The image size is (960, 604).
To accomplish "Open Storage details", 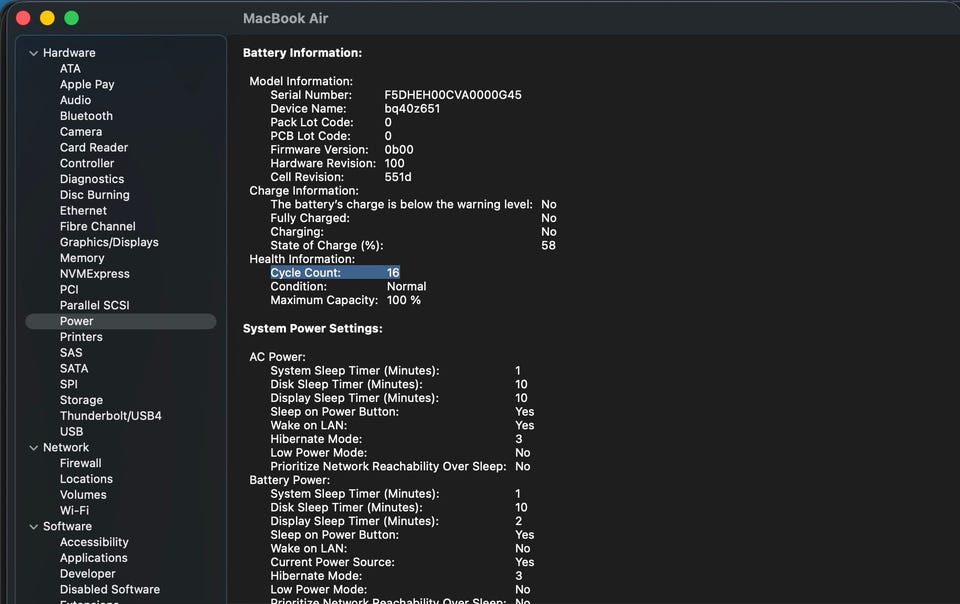I will 81,400.
